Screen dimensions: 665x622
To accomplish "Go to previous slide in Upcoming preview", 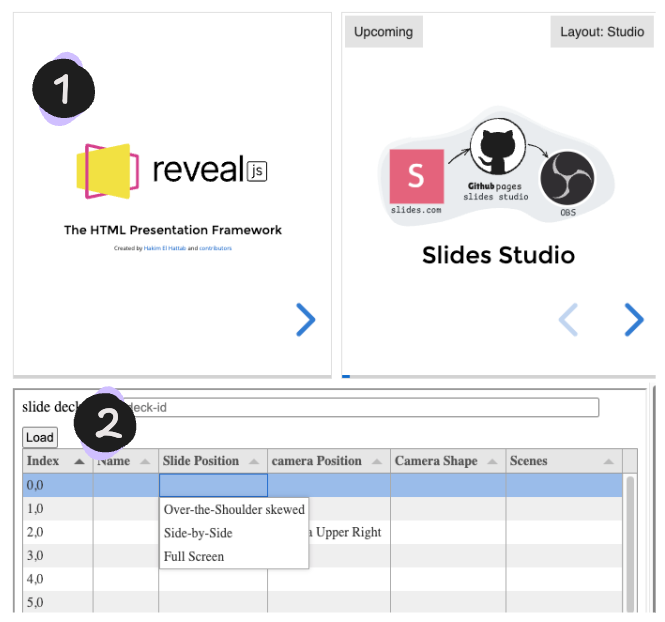I will click(x=568, y=320).
